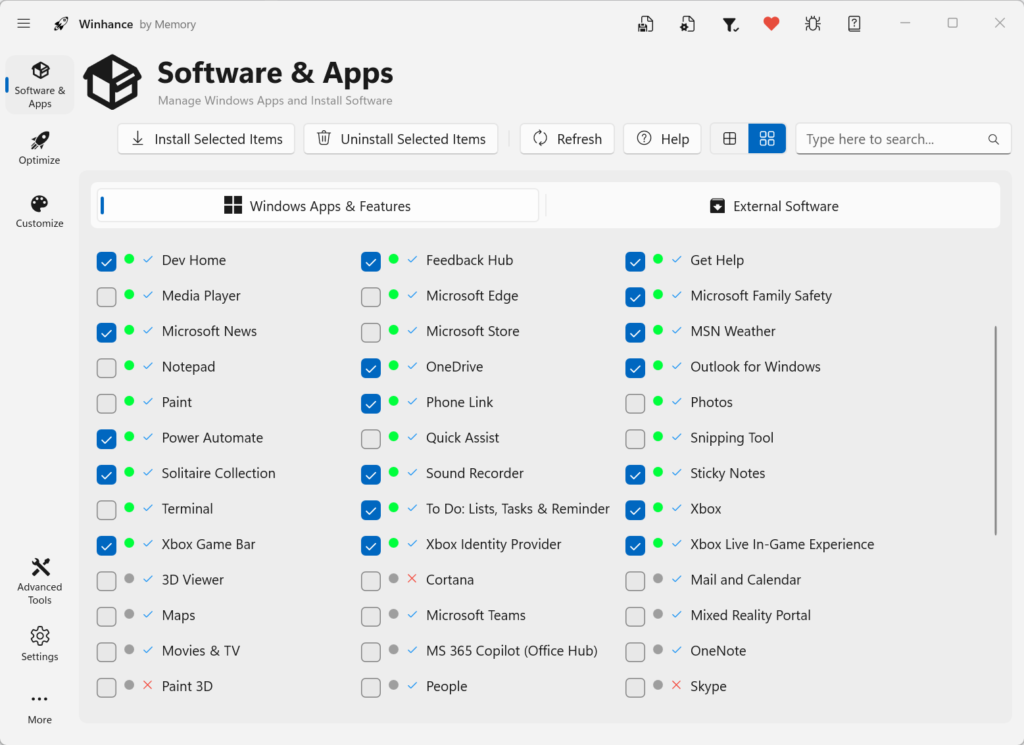Open the filter funnel icon
Image resolution: width=1024 pixels, height=745 pixels.
[729, 22]
